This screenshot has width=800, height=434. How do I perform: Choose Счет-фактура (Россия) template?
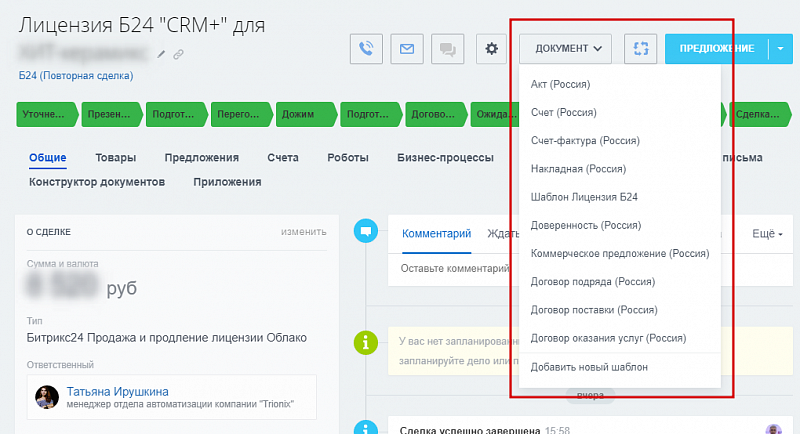pos(585,140)
